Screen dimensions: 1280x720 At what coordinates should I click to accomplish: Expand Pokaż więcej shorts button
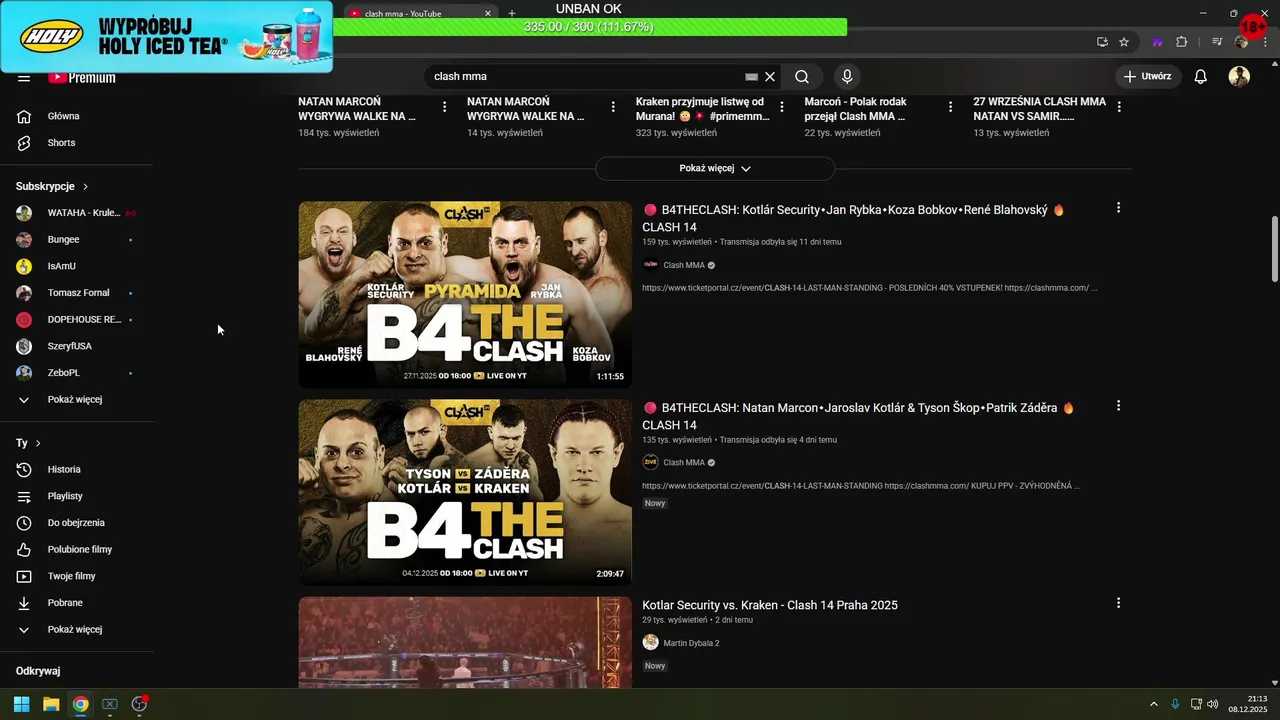(715, 168)
